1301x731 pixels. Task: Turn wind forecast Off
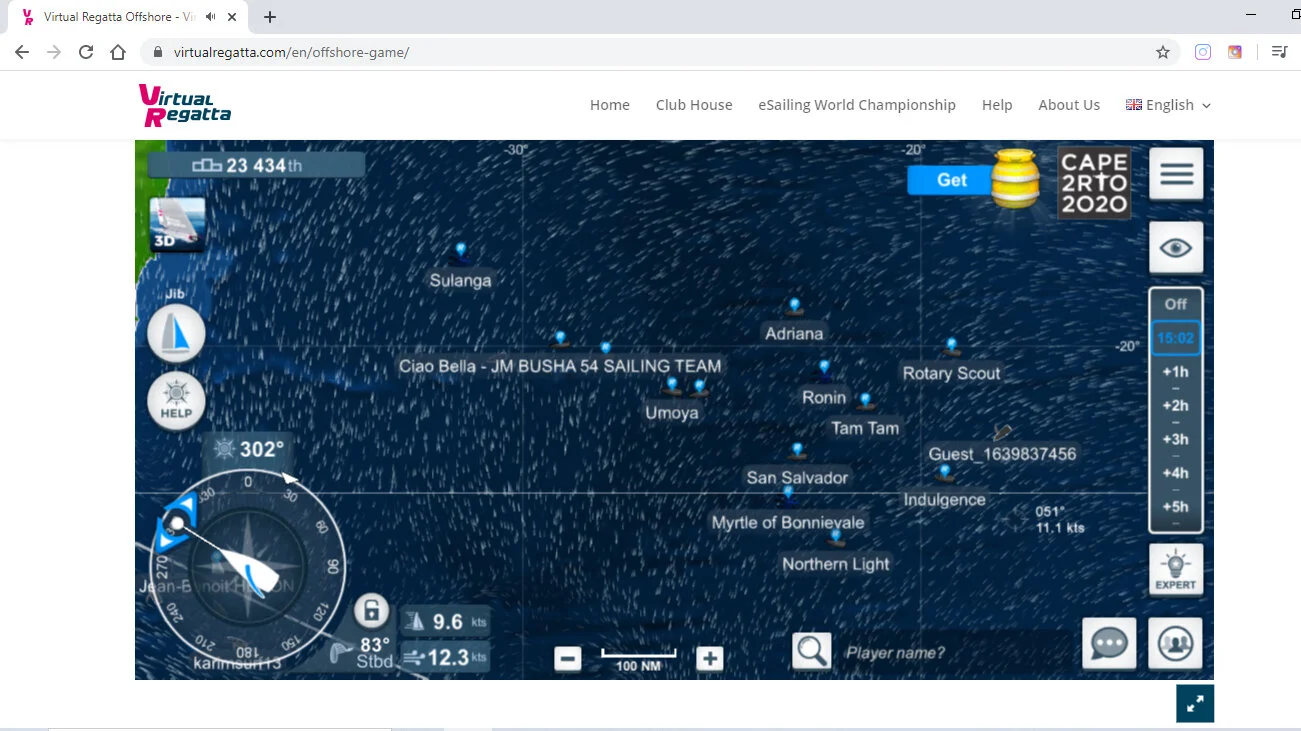[1176, 304]
